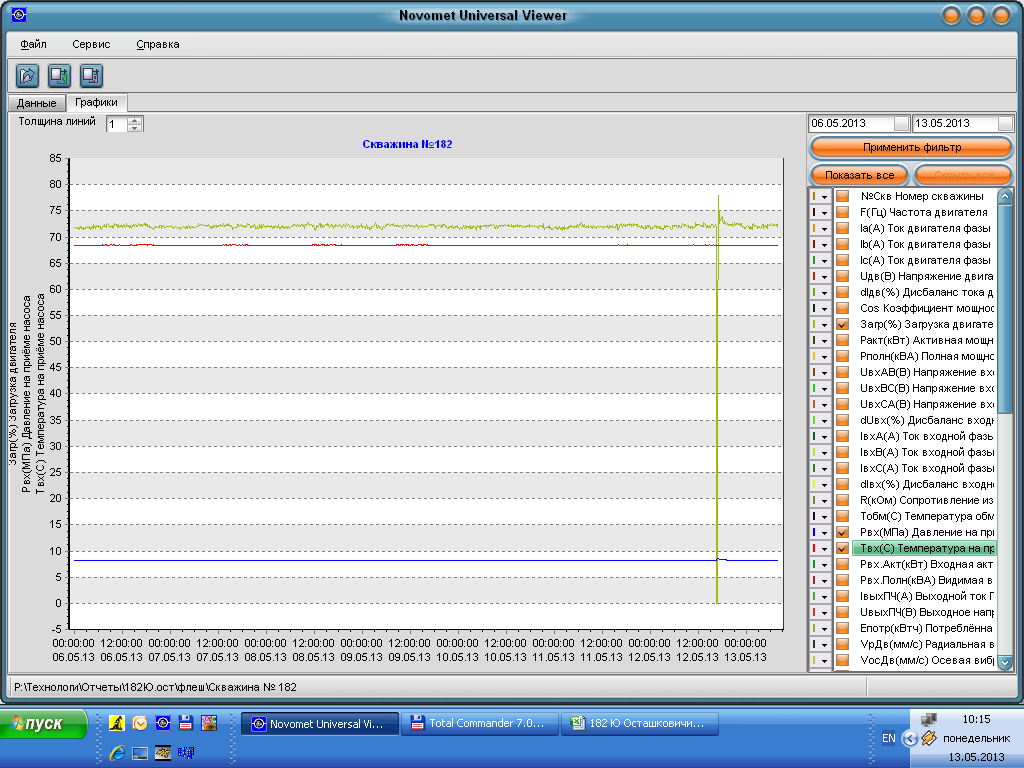Click the network computers icon in system tray

[929, 720]
